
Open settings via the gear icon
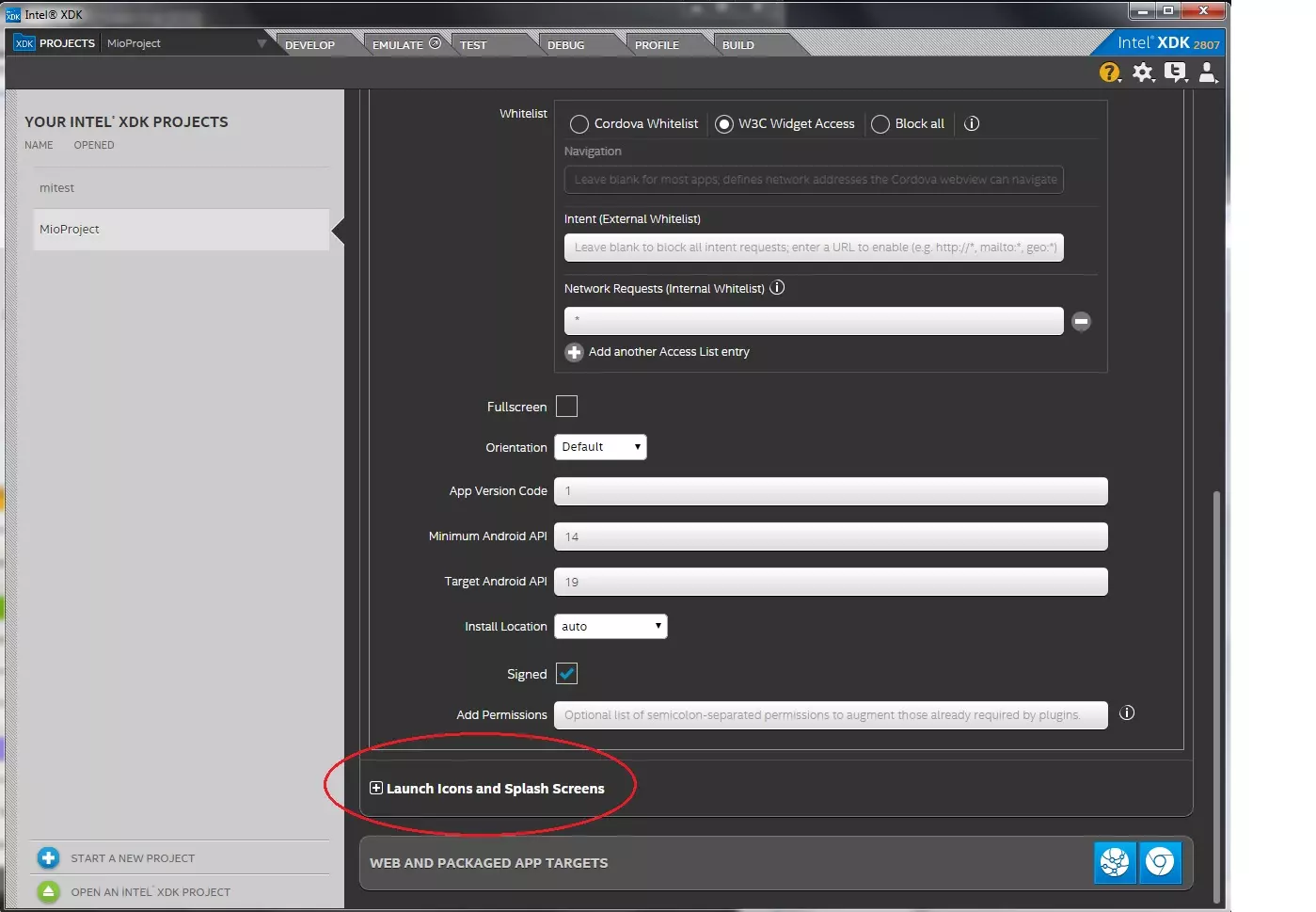[1143, 72]
